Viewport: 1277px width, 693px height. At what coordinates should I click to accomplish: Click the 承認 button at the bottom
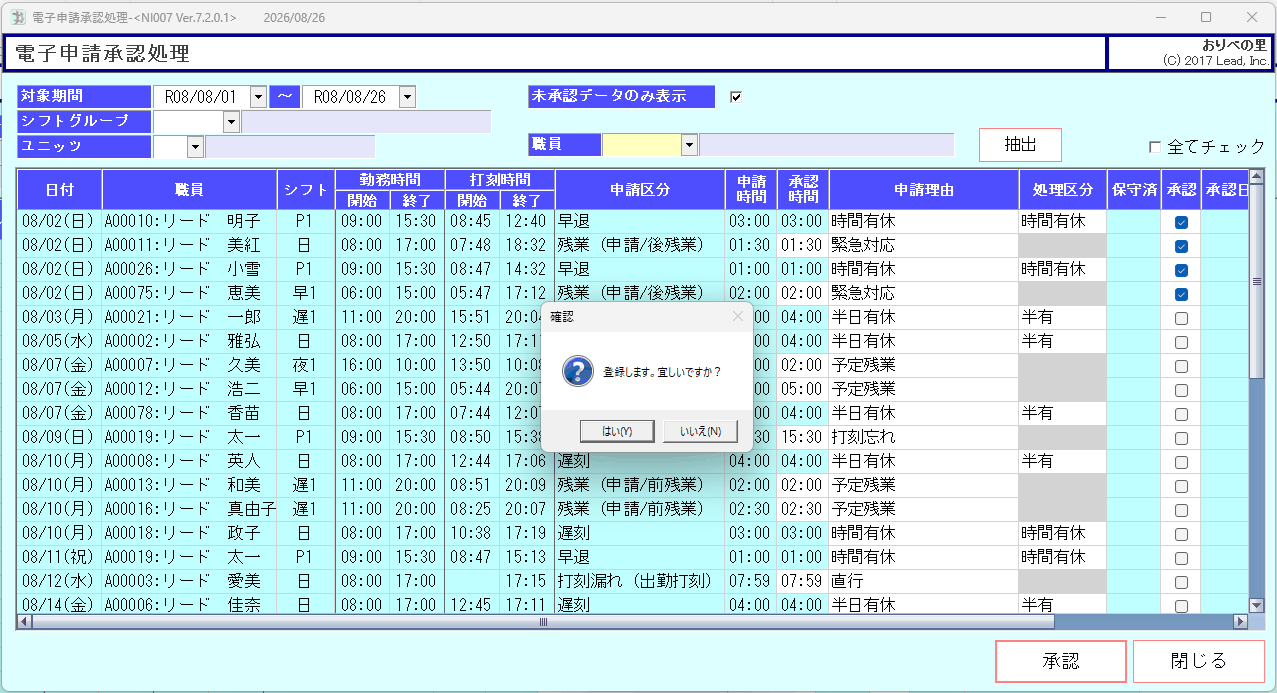(1061, 661)
